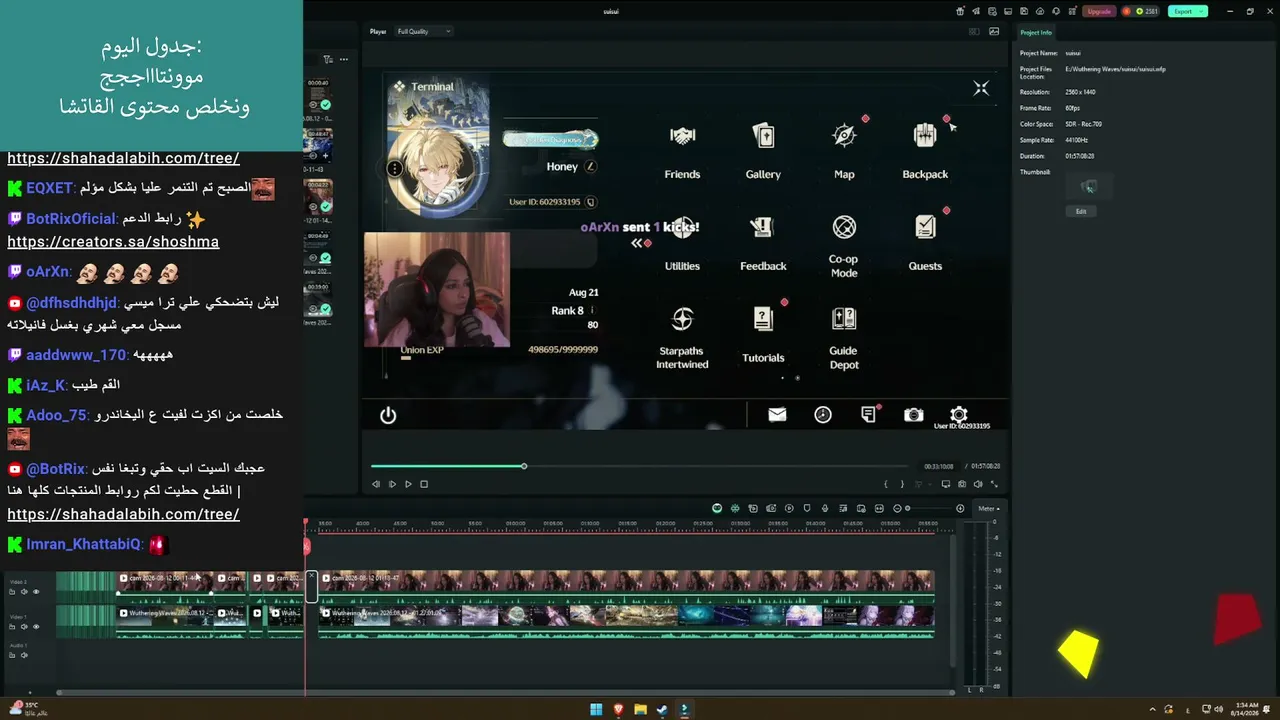Select the Gallery menu item in the preview
This screenshot has width=1280, height=720.
click(x=763, y=151)
